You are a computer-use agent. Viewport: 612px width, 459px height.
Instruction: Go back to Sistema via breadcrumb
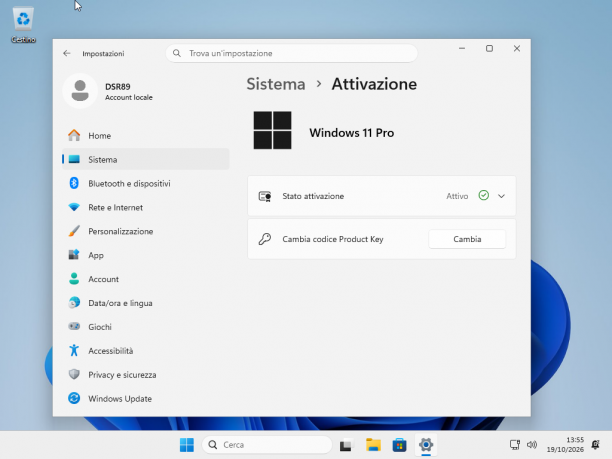(x=276, y=84)
